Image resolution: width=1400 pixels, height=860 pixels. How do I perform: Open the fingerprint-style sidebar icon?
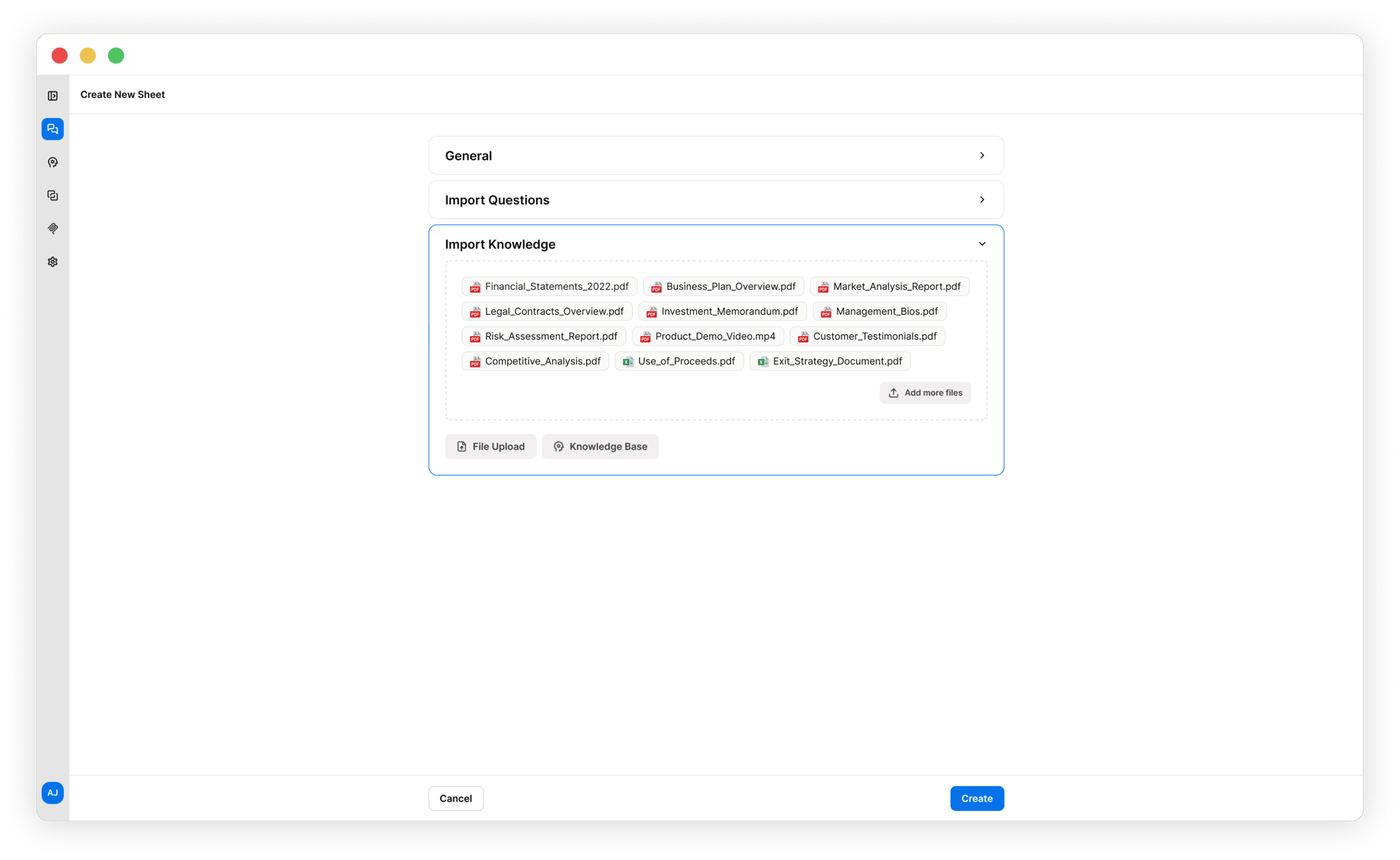[52, 228]
